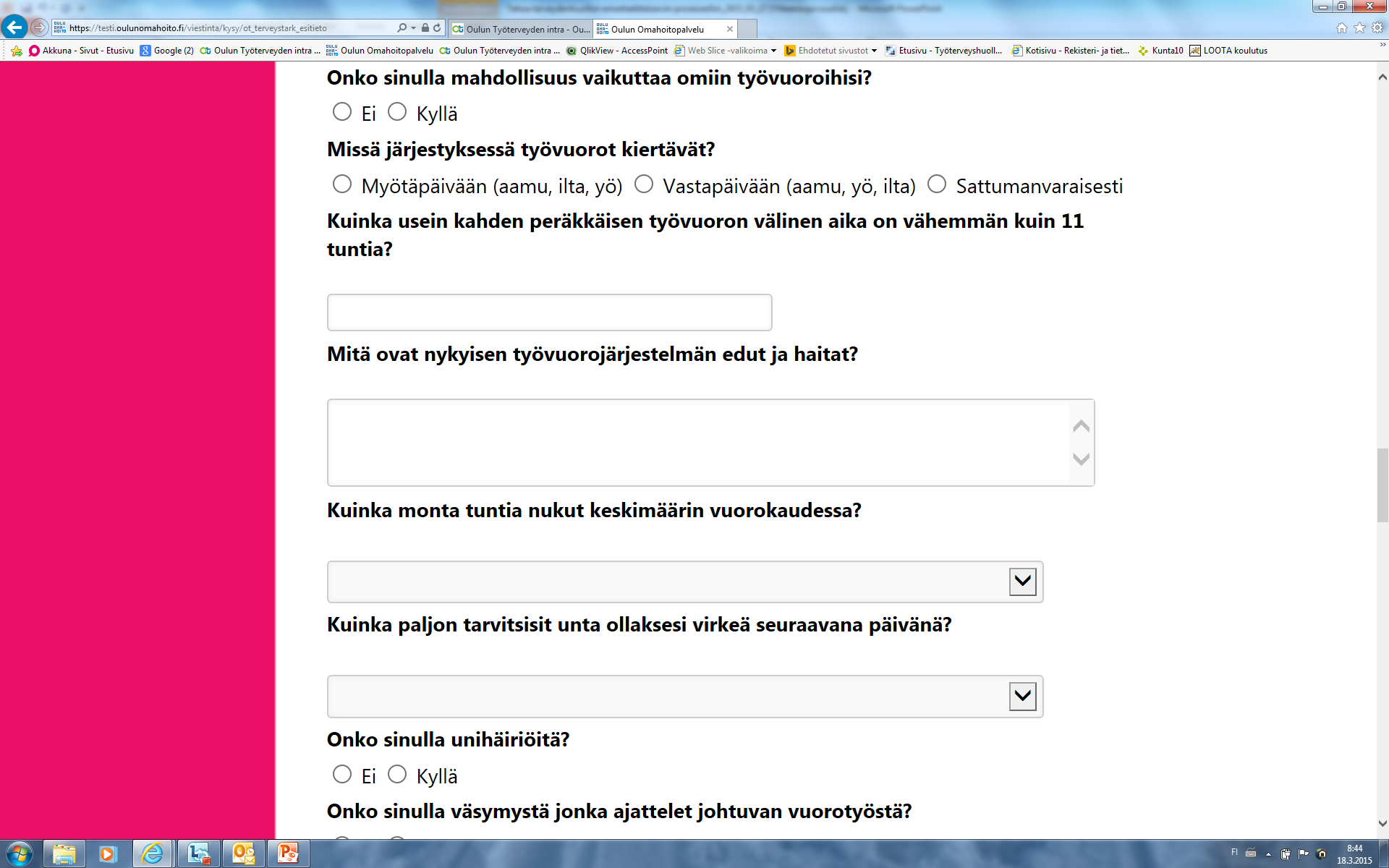Screen dimensions: 1389x868
Task: Select Ei for influencing your work shifts
Action: (342, 111)
